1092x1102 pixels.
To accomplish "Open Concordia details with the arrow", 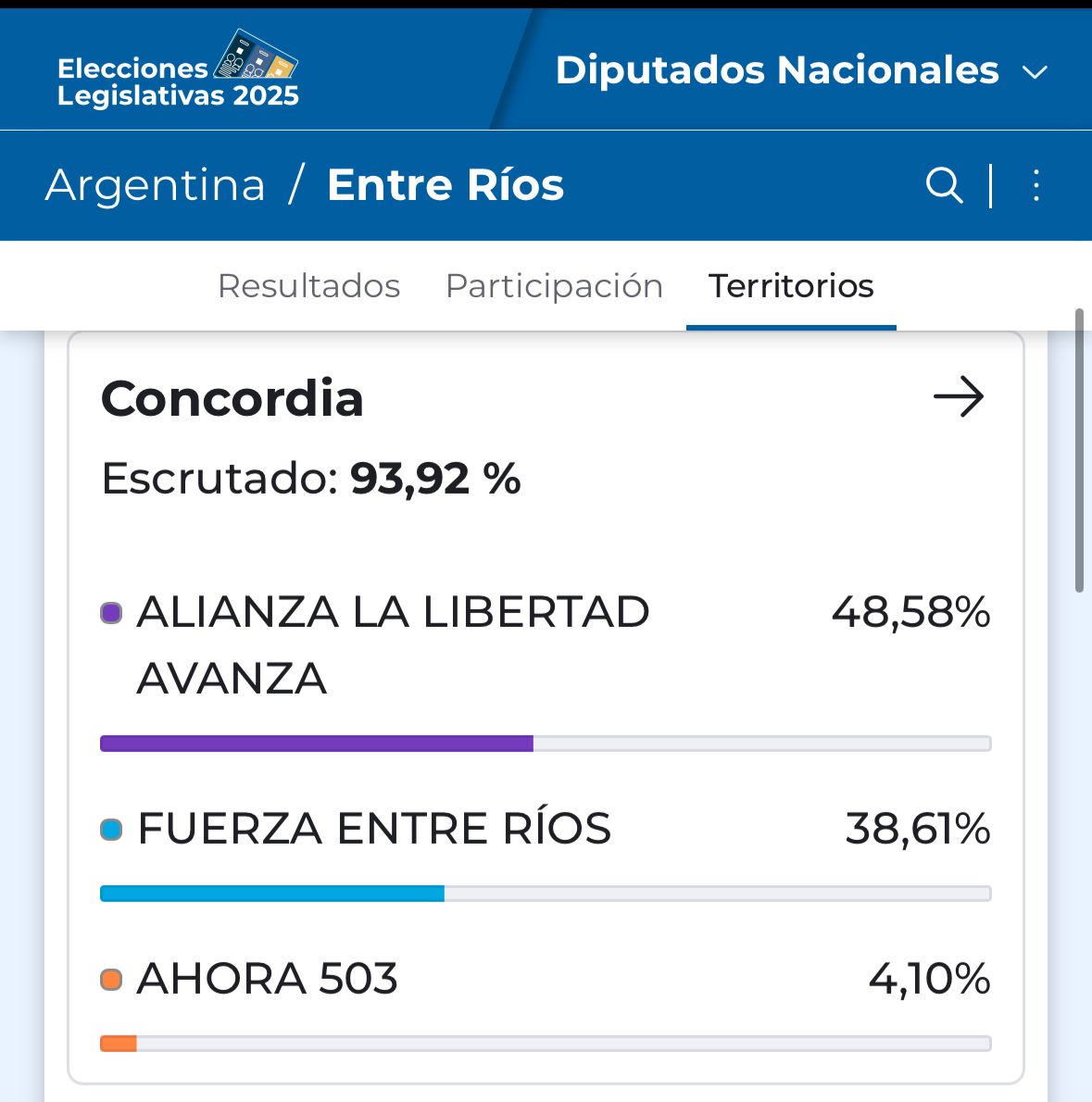I will pos(959,397).
